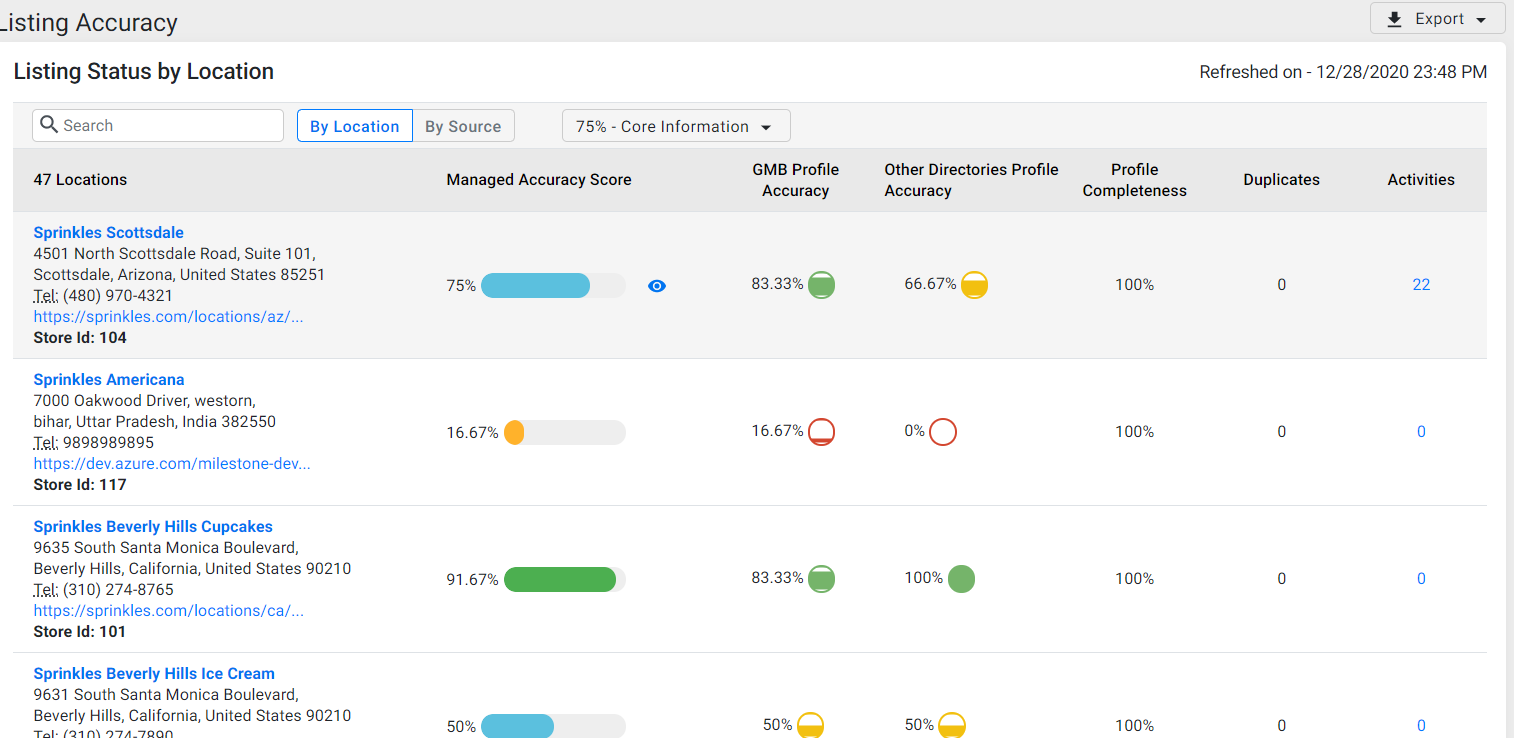Click the full green 100% accuracy circle
Screen dimensions: 1514x738
(x=961, y=579)
